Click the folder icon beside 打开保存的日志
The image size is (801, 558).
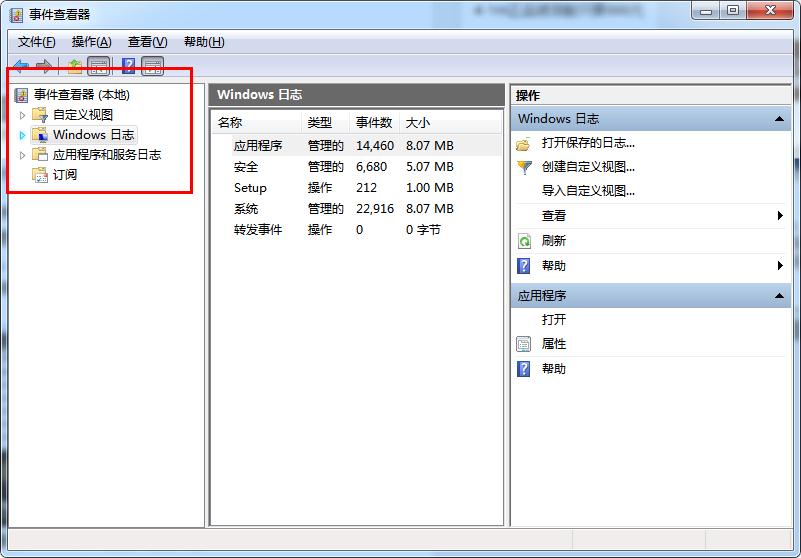524,143
